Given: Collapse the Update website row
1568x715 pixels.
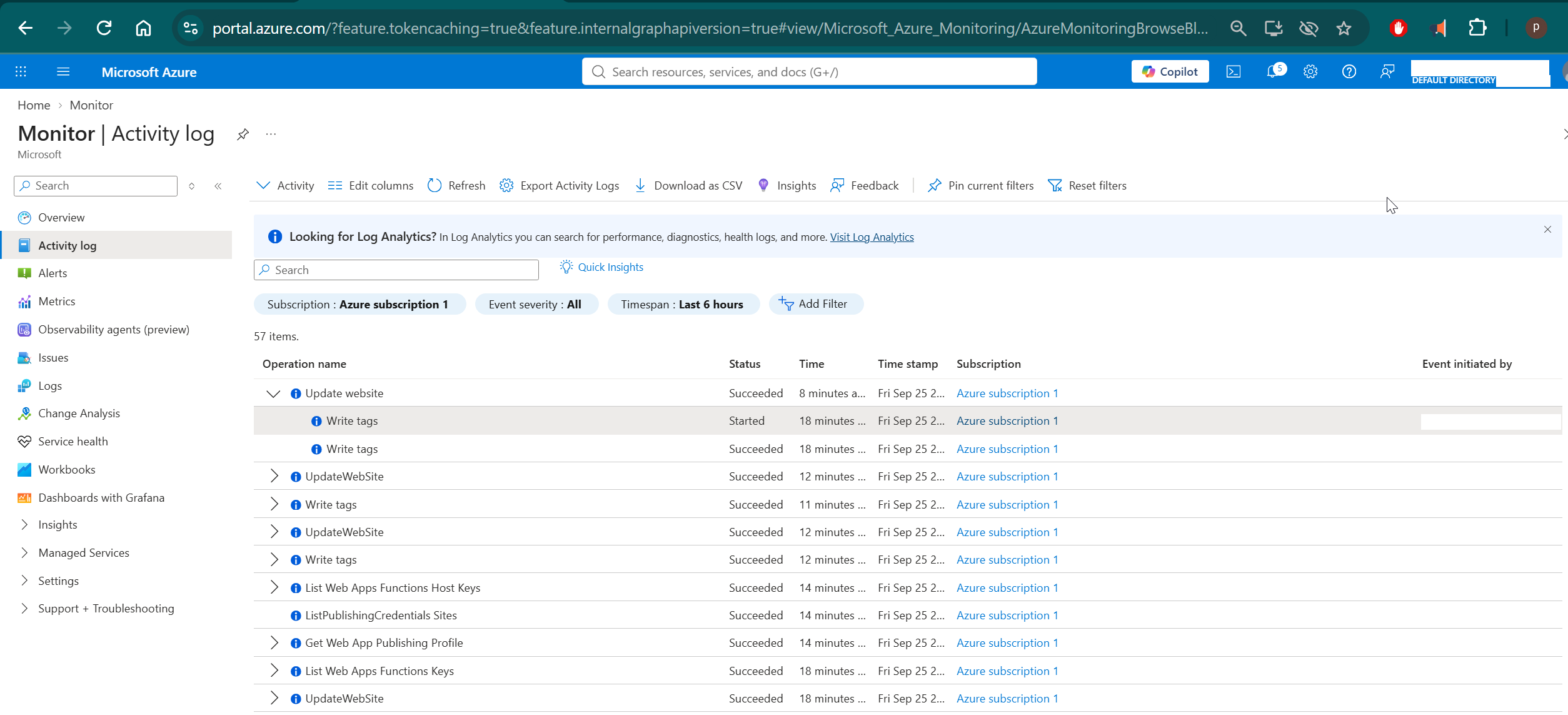Looking at the screenshot, I should (x=273, y=393).
